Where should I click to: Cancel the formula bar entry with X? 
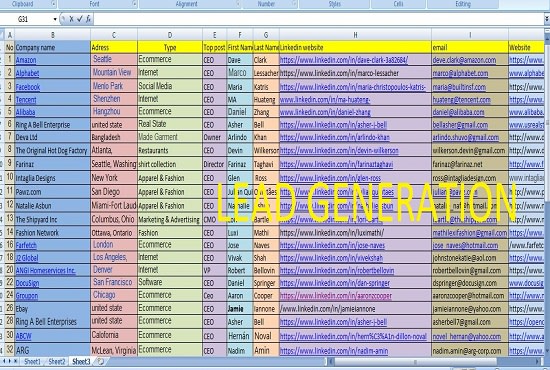click(x=71, y=19)
